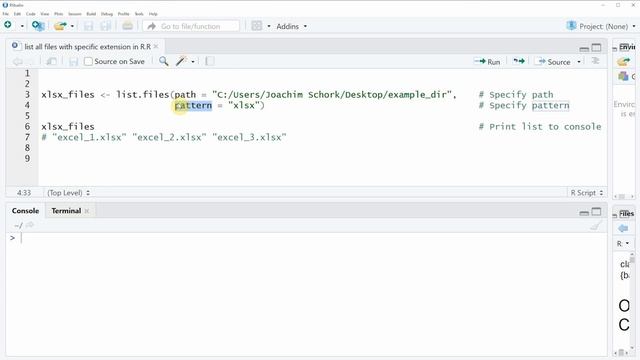Open the Debug menu
This screenshot has height=360, width=640.
tap(107, 14)
